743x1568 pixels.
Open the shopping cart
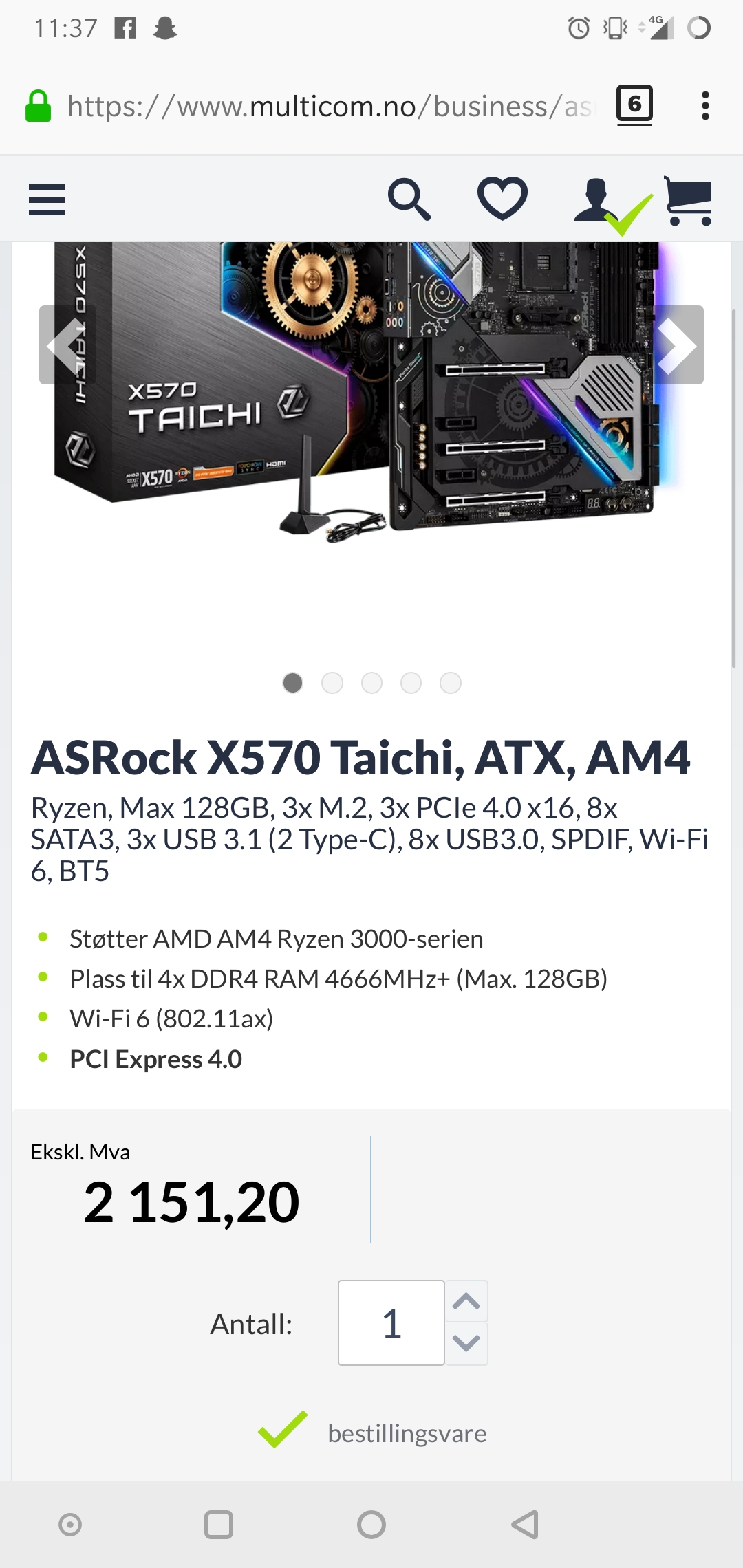(x=688, y=201)
